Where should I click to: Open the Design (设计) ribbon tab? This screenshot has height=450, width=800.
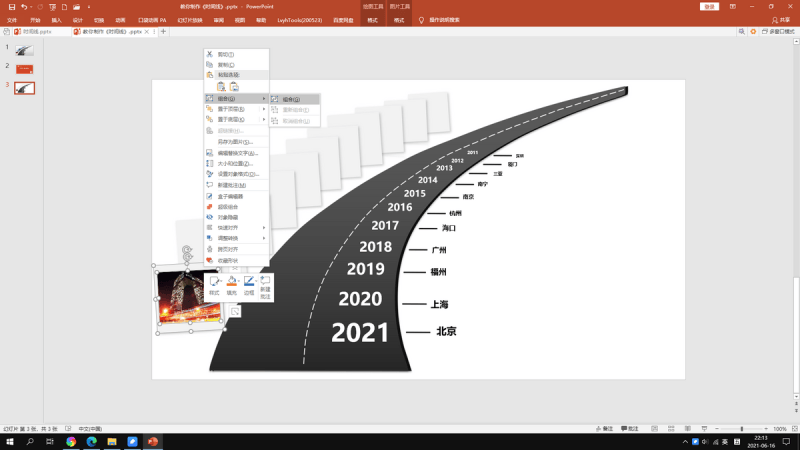(x=77, y=19)
